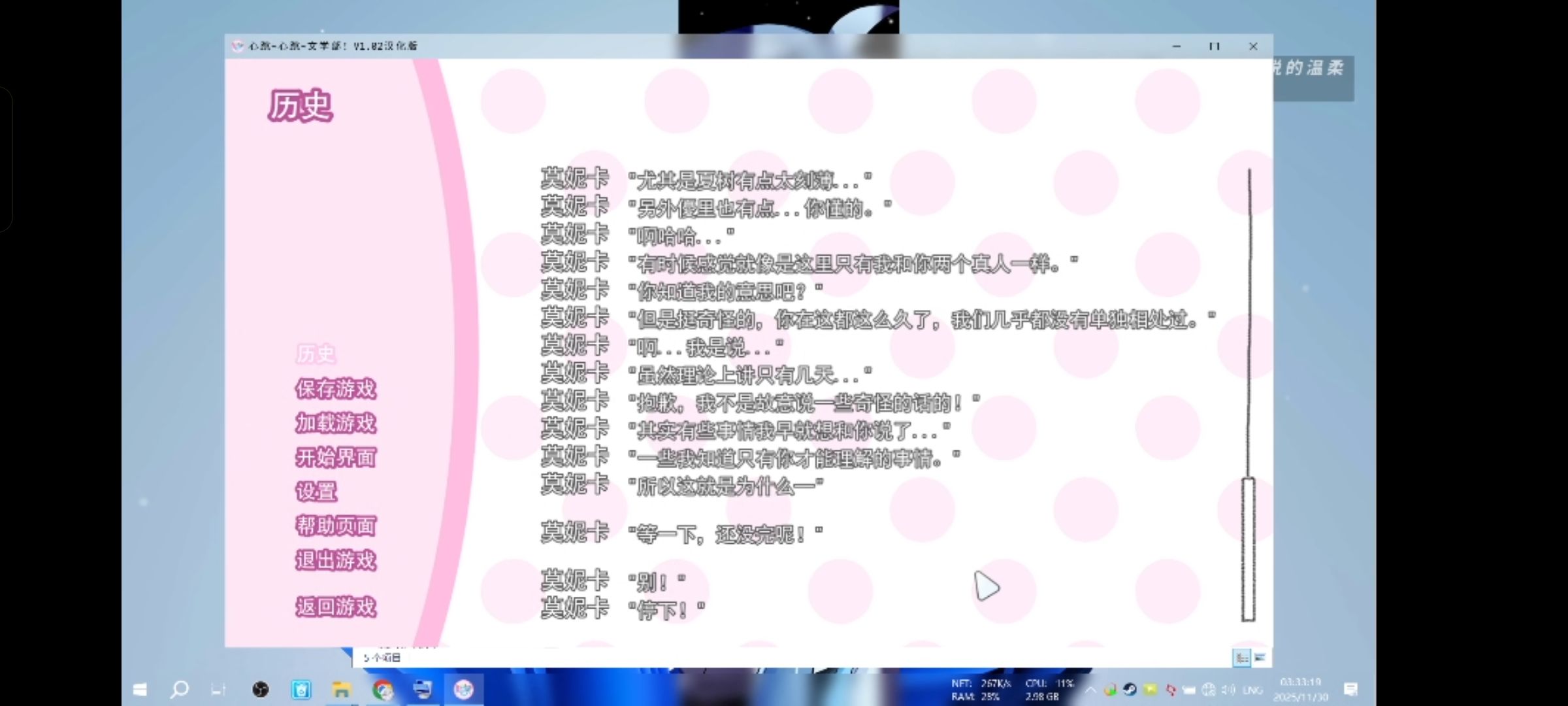Screen dimensions: 1568x706
Task: Switch to large icons view in Explorer
Action: click(x=1260, y=658)
